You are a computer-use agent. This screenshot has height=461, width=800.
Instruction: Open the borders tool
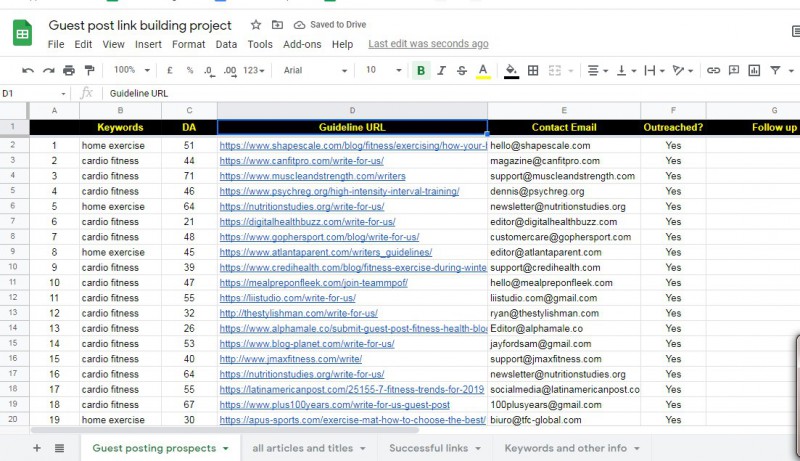[x=533, y=70]
